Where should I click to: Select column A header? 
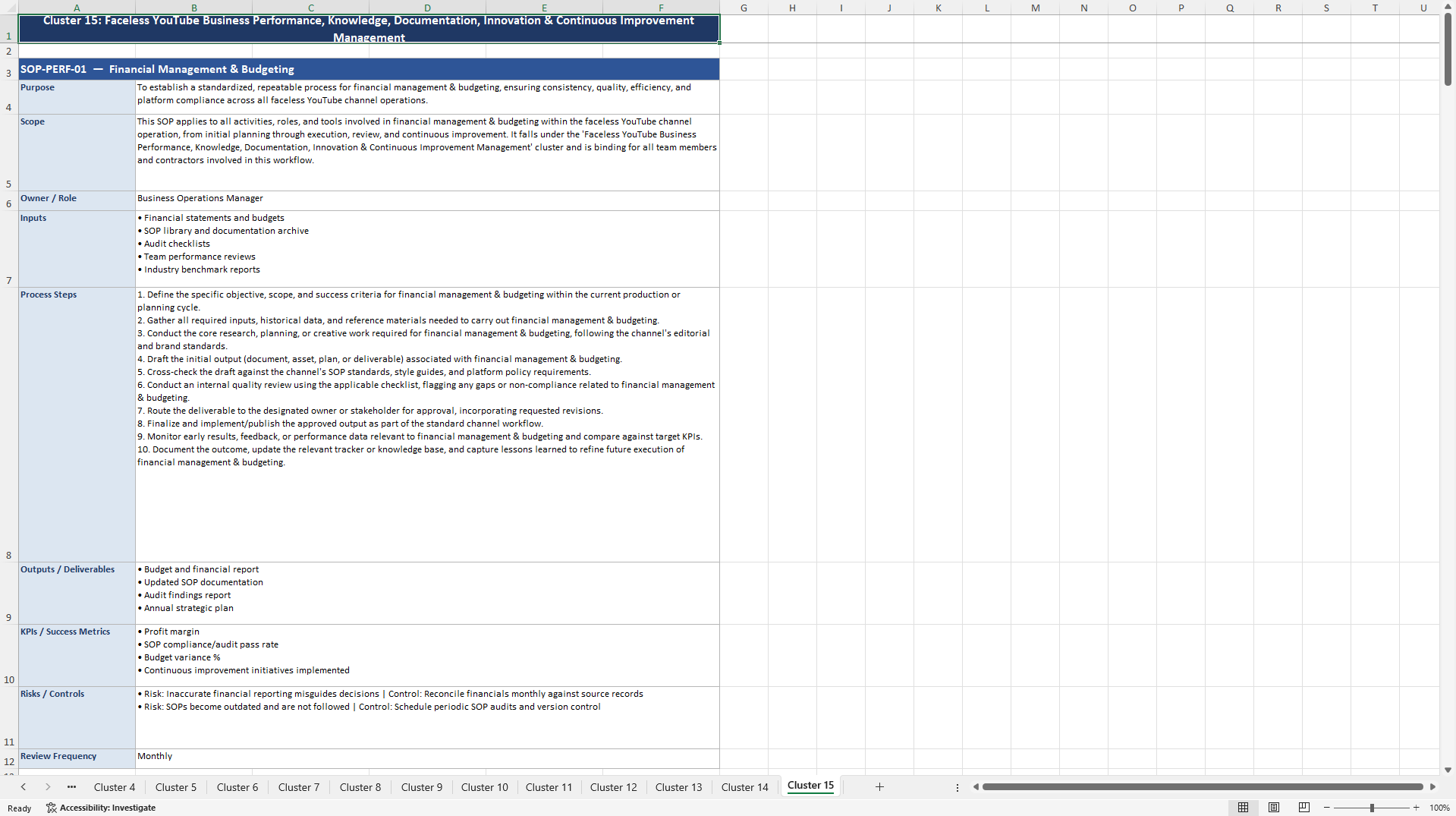(x=77, y=8)
